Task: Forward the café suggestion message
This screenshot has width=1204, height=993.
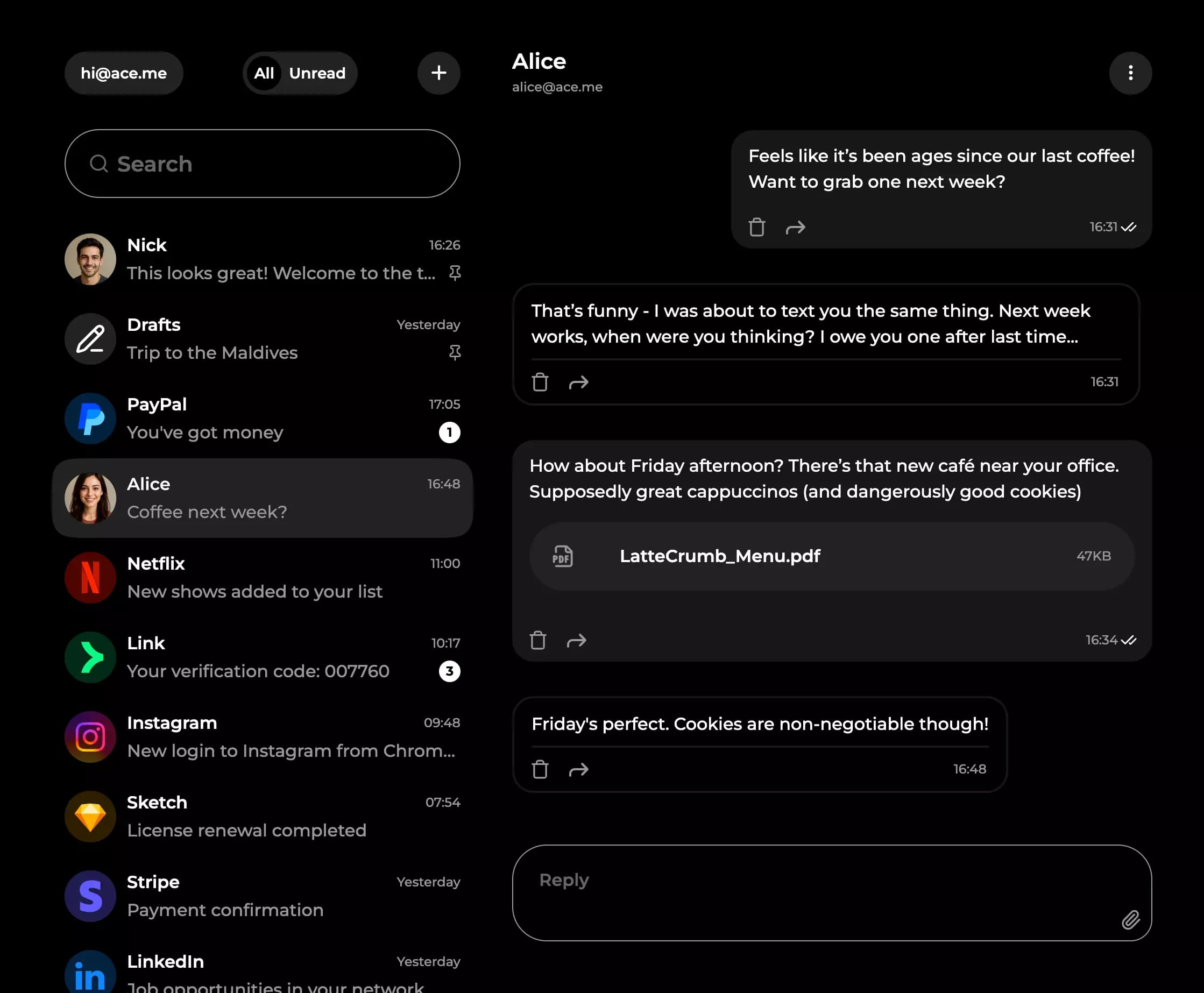Action: [x=577, y=641]
